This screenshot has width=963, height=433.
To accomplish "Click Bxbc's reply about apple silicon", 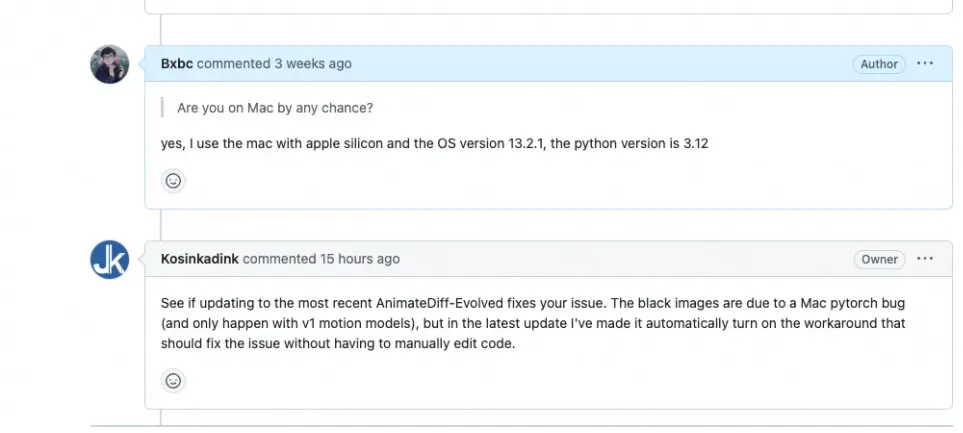I will (x=434, y=144).
